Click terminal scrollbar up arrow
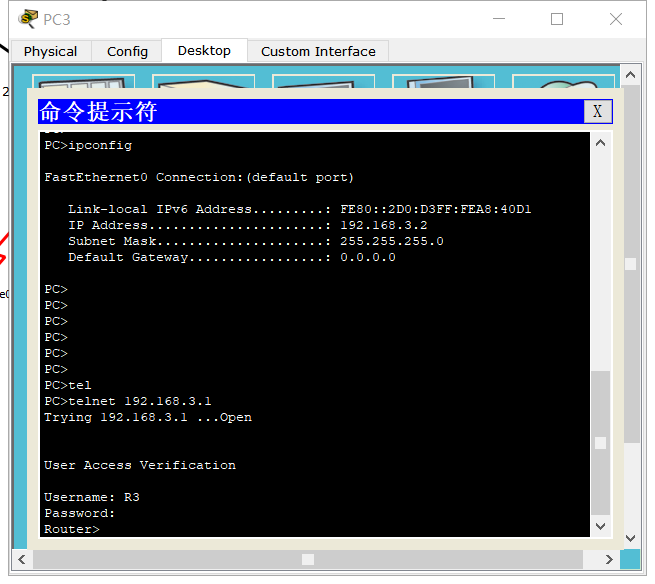 point(600,143)
